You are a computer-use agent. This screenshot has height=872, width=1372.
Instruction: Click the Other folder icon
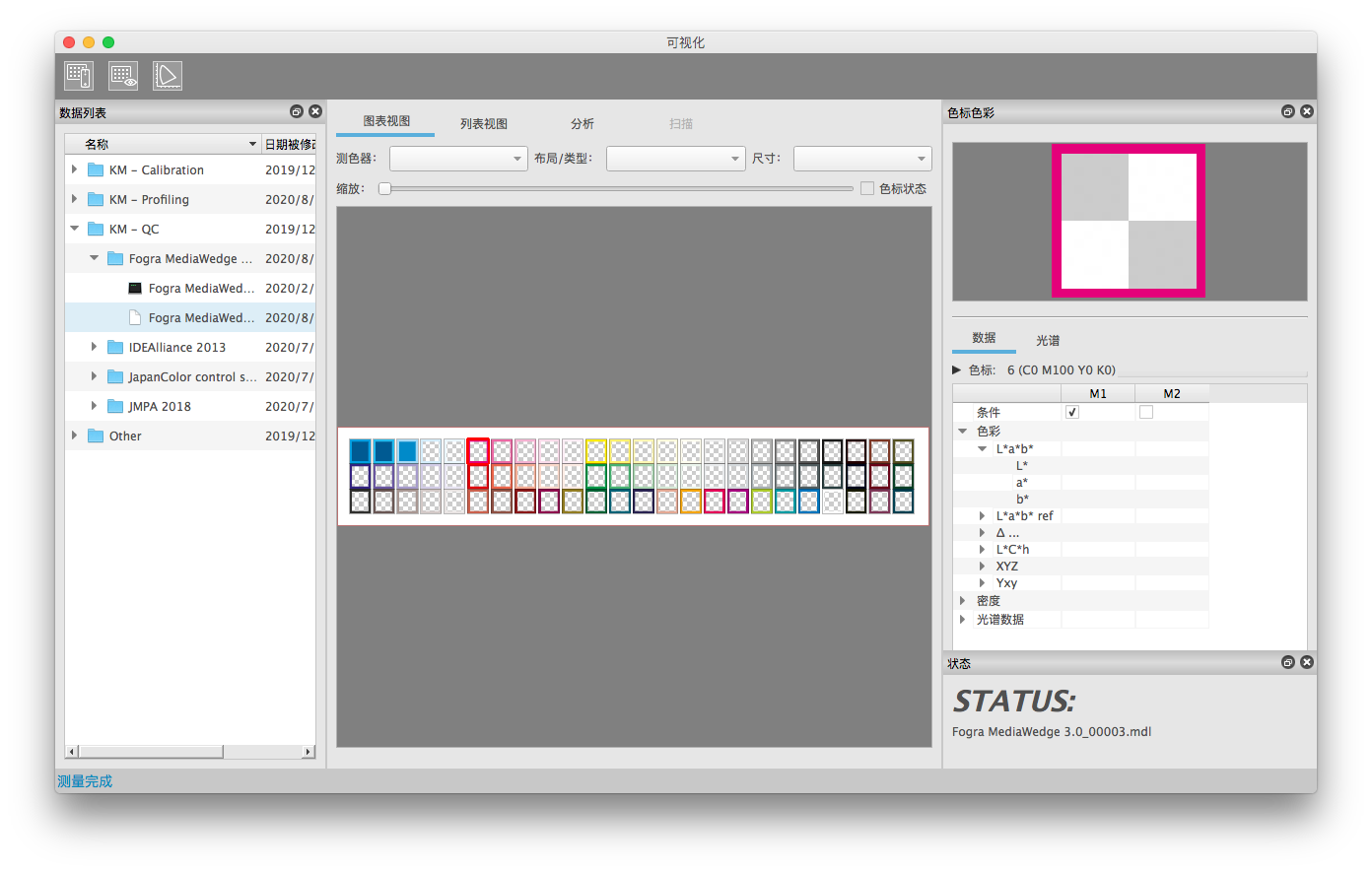coord(96,436)
